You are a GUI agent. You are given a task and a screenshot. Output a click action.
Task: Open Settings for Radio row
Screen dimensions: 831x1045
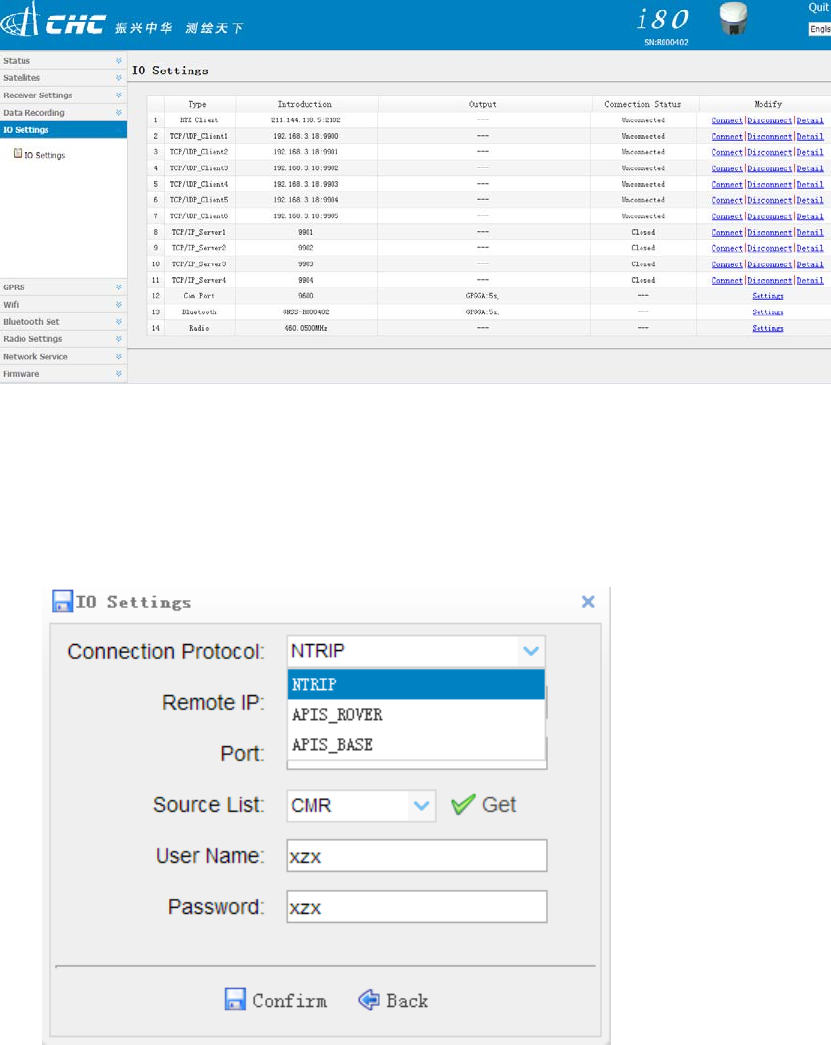click(768, 328)
